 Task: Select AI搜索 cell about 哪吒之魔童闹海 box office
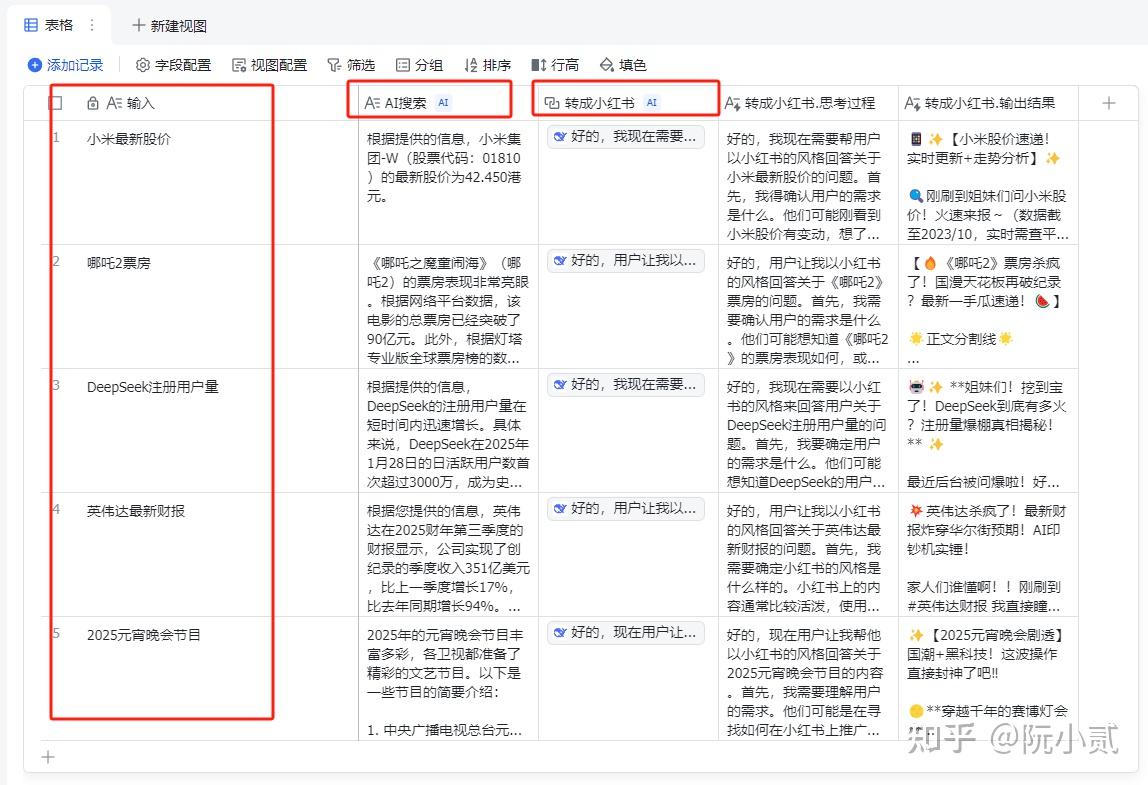pyautogui.click(x=448, y=306)
